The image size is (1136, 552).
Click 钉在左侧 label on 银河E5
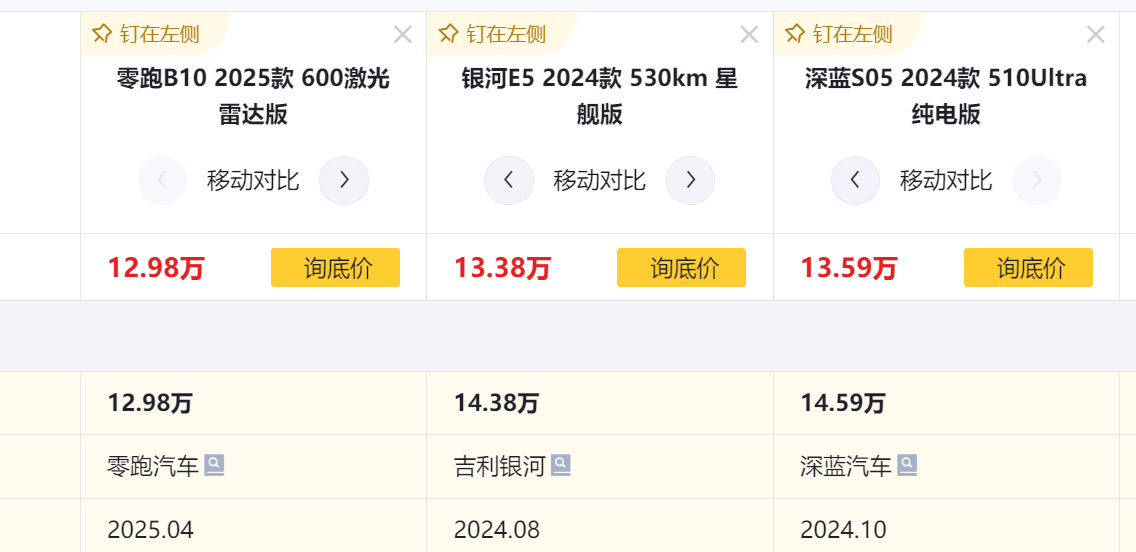click(x=506, y=34)
